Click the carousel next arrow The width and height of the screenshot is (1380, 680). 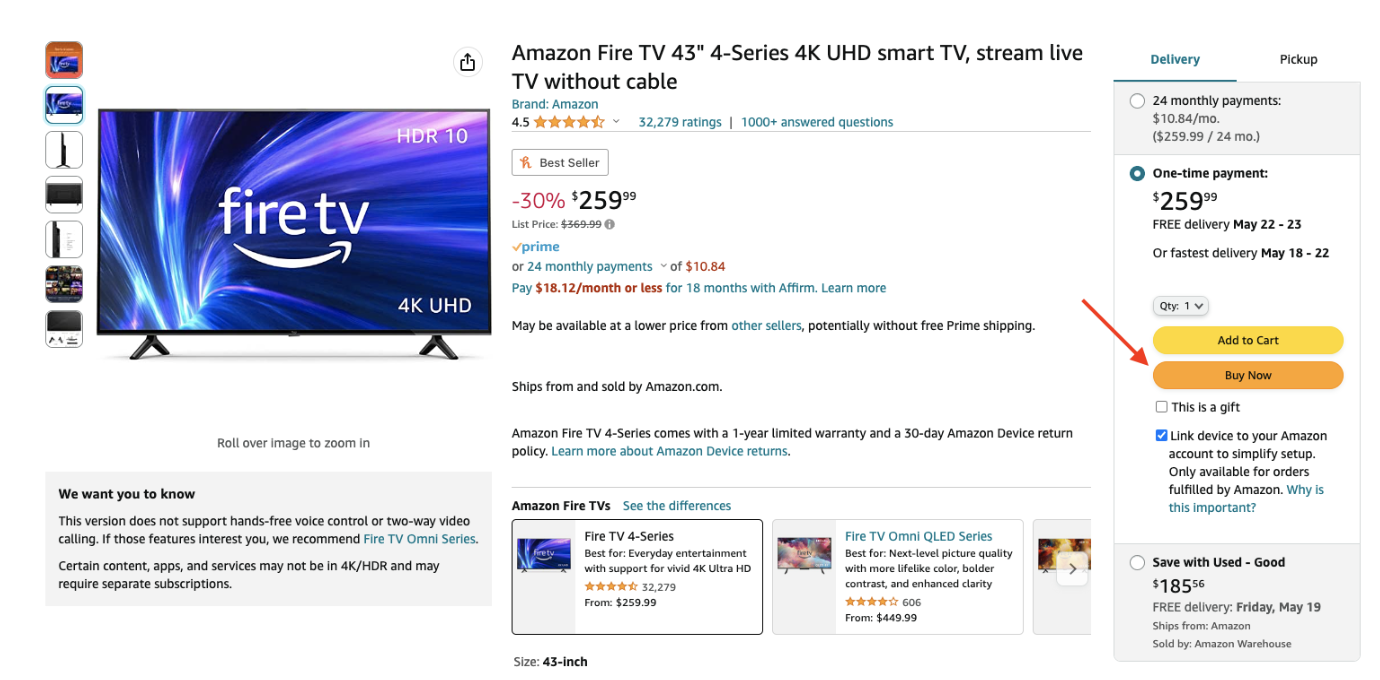(1072, 569)
